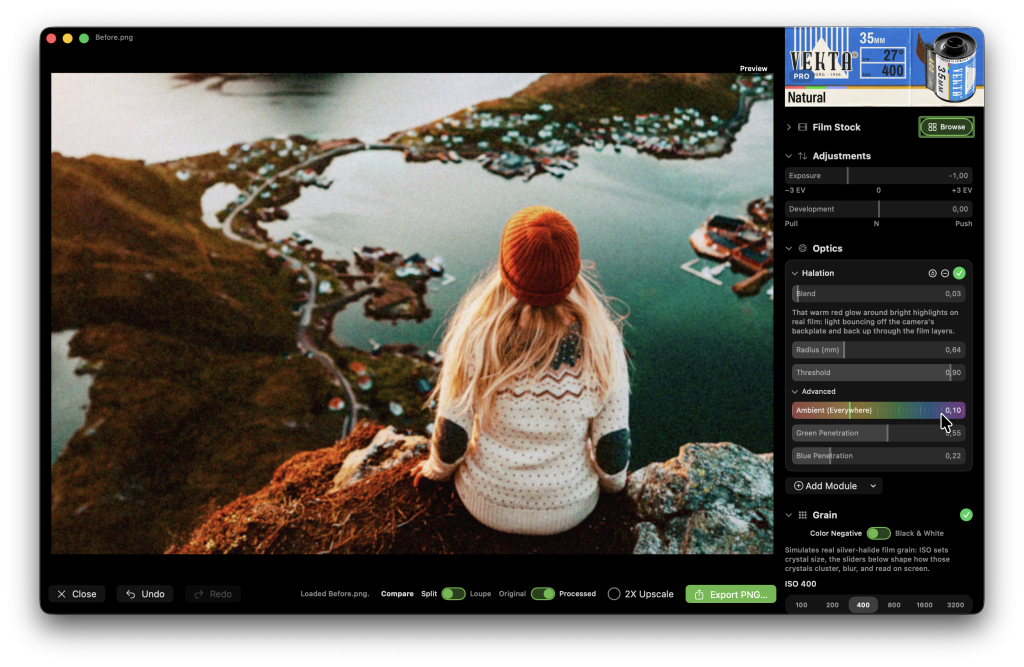Image resolution: width=1024 pixels, height=667 pixels.
Task: Click the Grain dots grid icon
Action: [803, 515]
